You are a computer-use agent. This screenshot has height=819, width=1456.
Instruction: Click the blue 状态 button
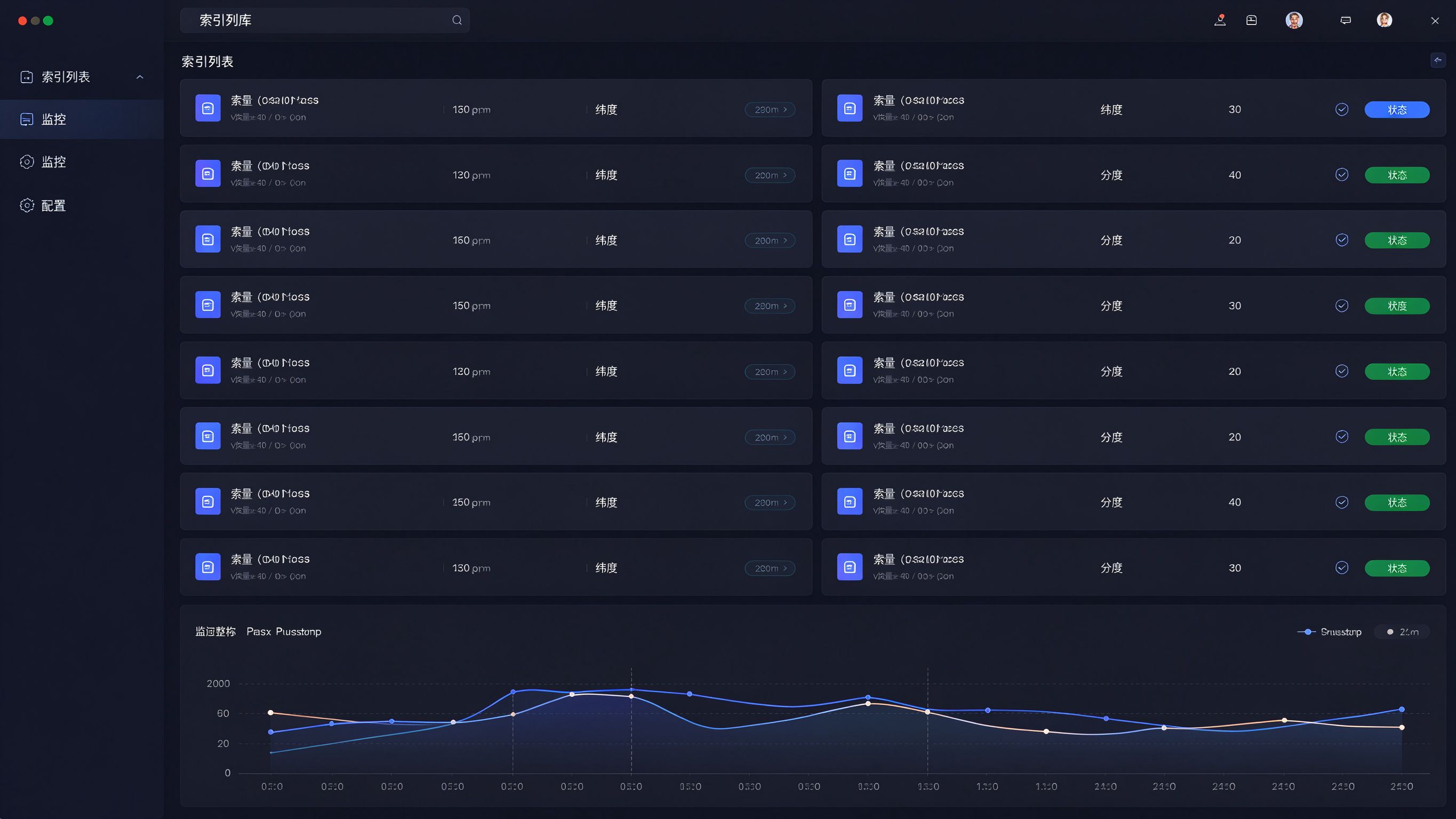[1397, 110]
